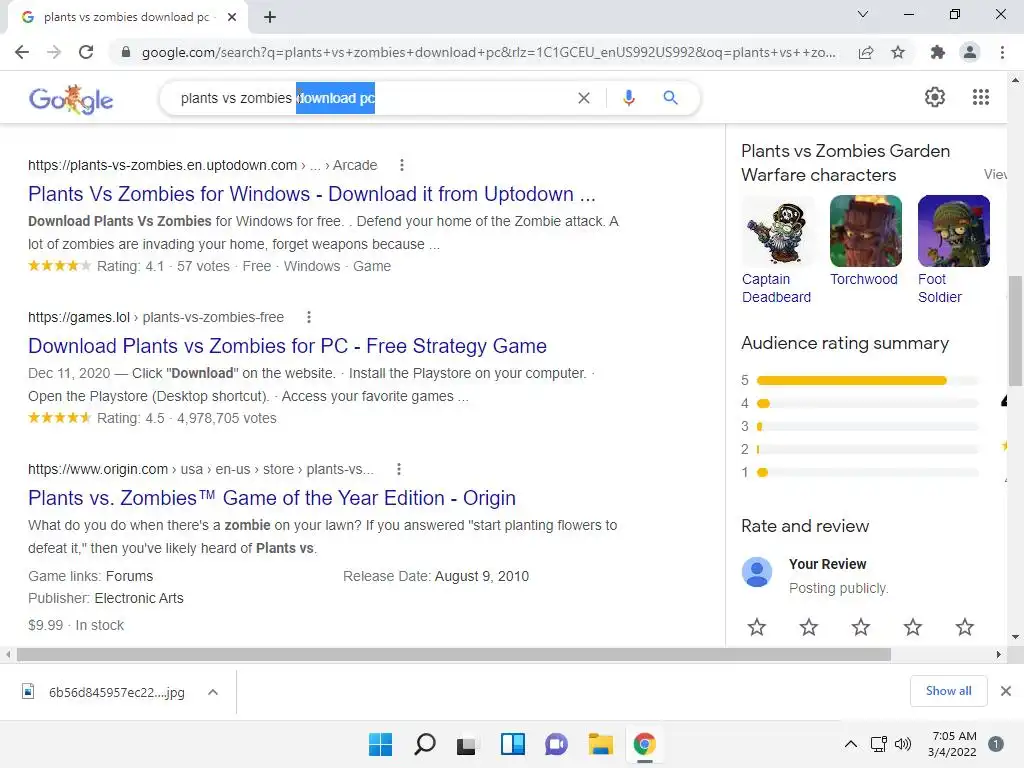This screenshot has width=1024, height=768.
Task: Share this page from address bar
Action: click(x=866, y=52)
